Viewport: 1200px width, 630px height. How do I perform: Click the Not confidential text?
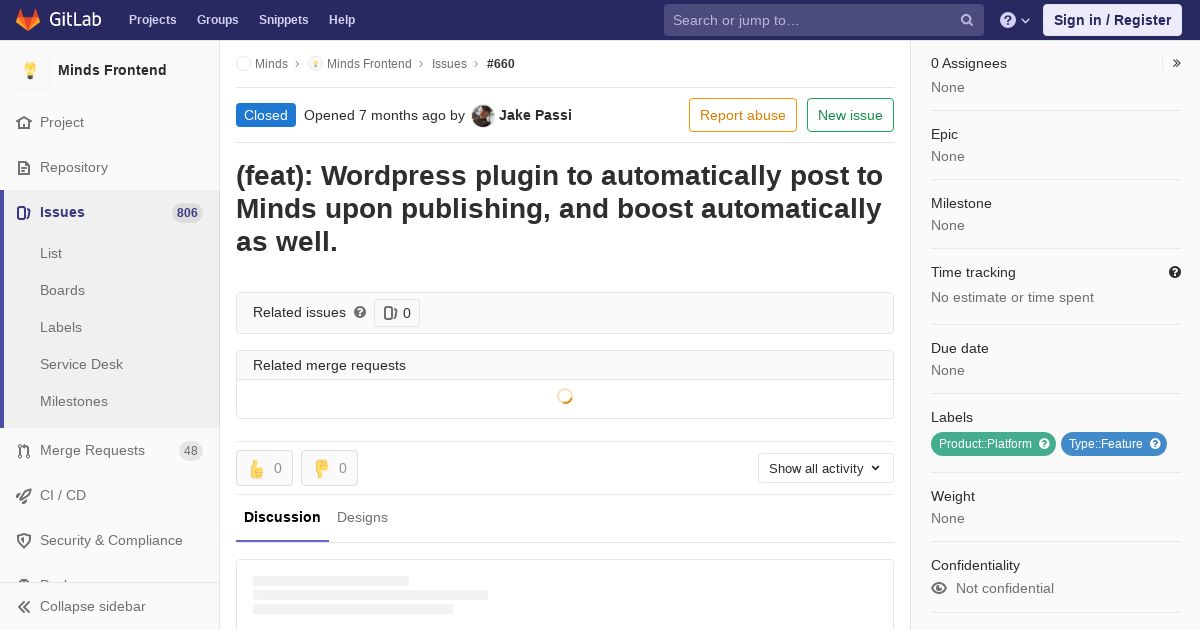pos(1005,588)
